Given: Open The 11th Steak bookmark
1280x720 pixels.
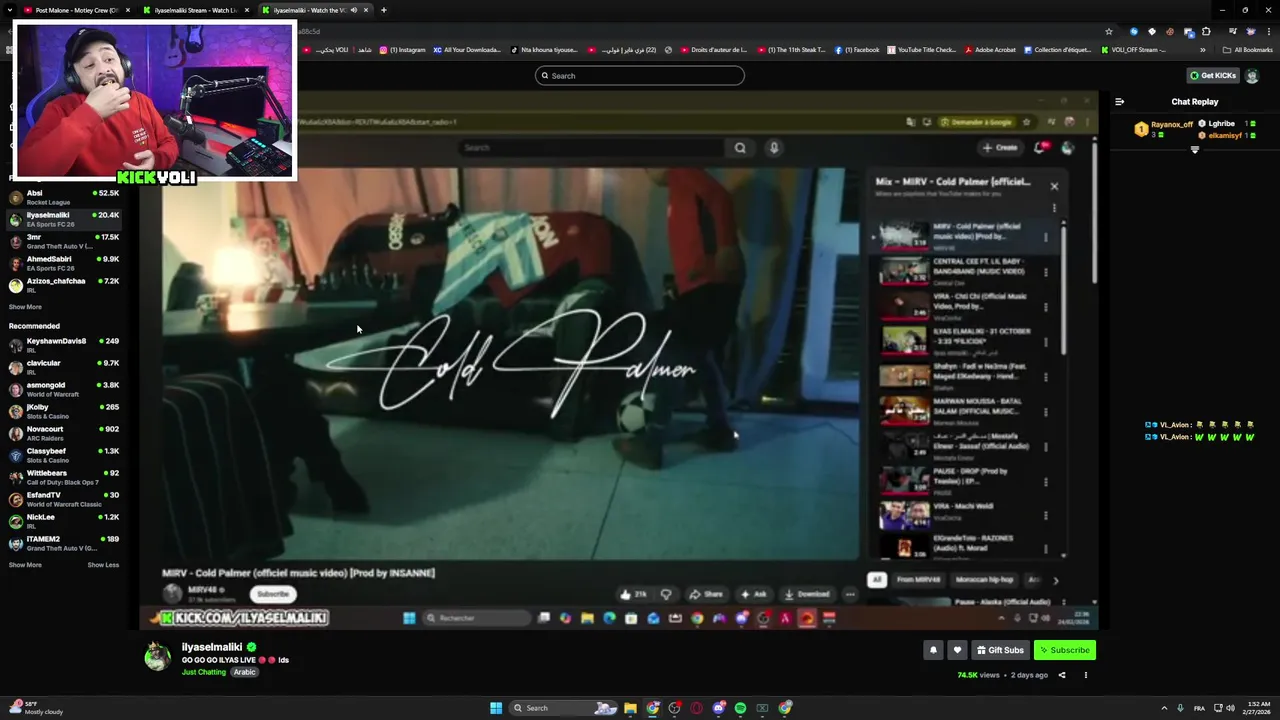Looking at the screenshot, I should (x=792, y=50).
